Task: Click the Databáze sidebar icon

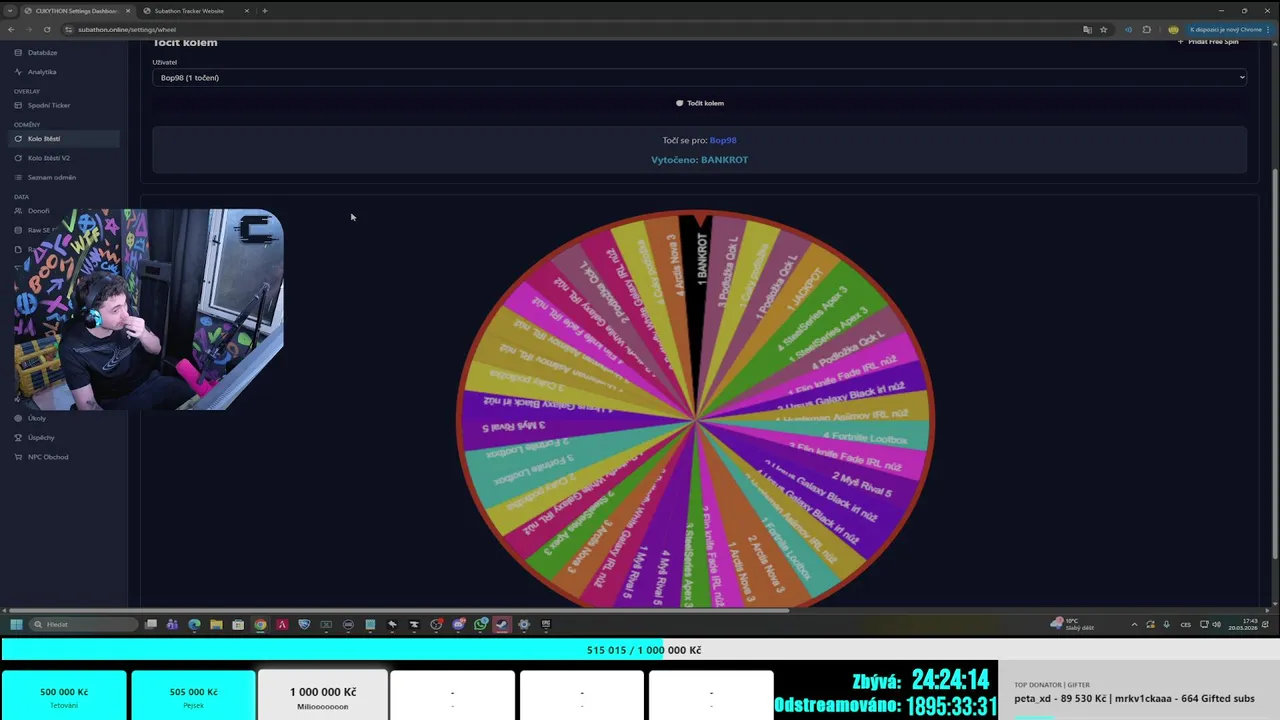Action: pos(18,52)
